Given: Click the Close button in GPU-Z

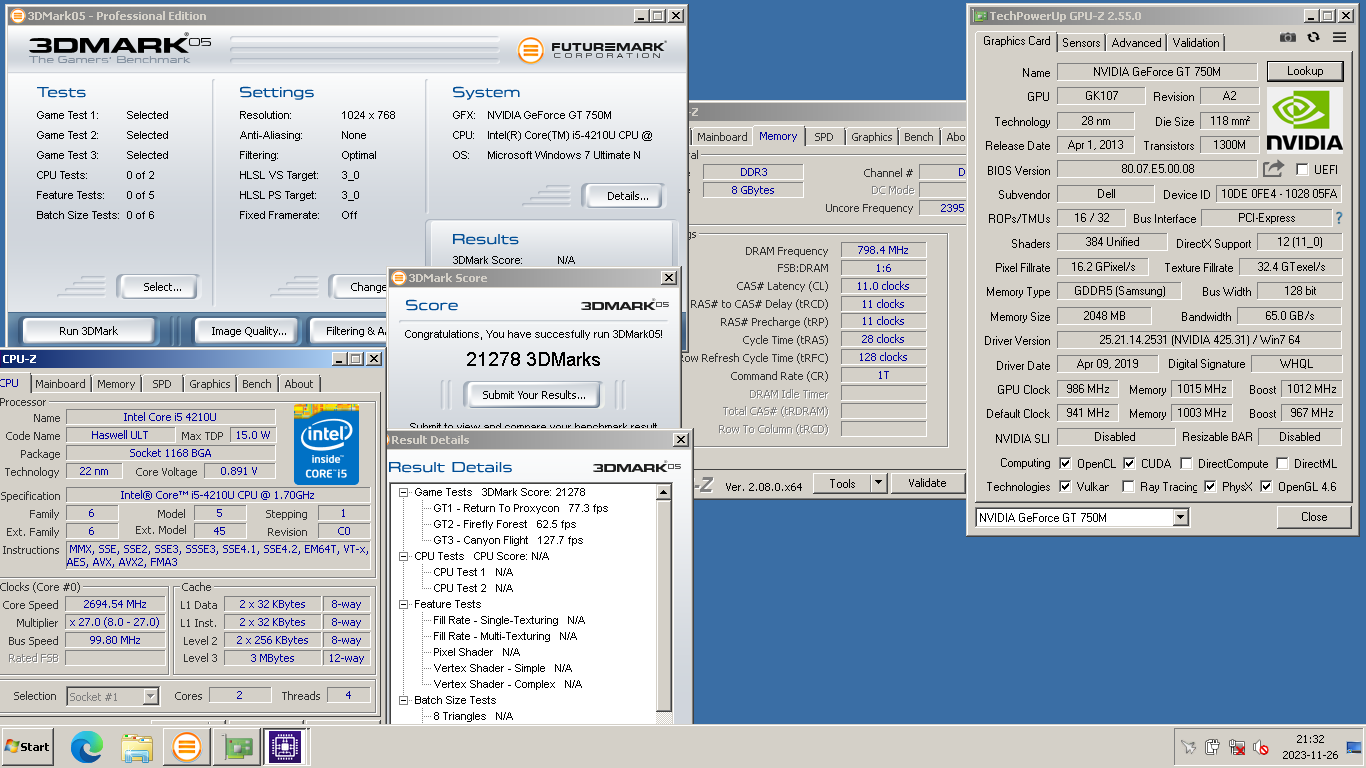Looking at the screenshot, I should point(1314,517).
